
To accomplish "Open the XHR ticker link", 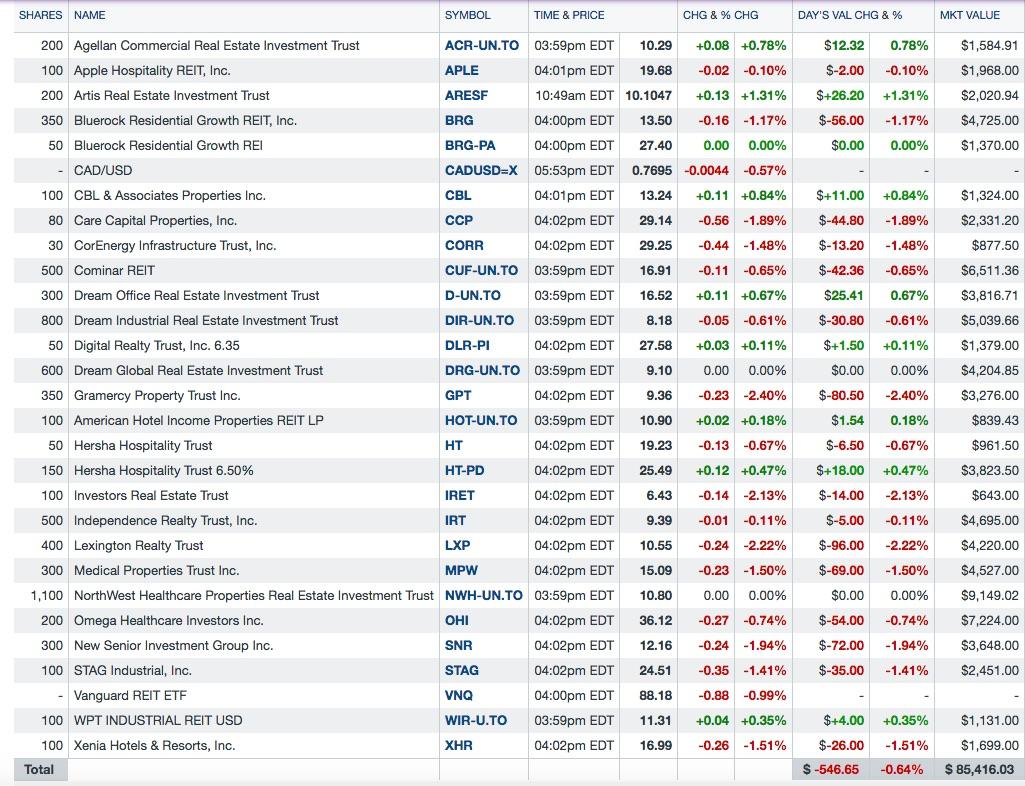I will point(458,745).
